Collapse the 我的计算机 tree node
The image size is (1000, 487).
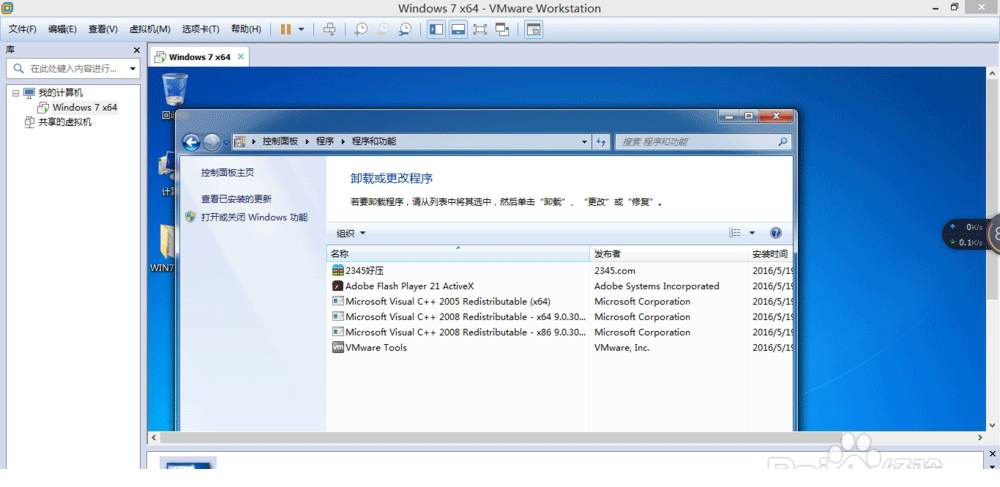(x=16, y=93)
